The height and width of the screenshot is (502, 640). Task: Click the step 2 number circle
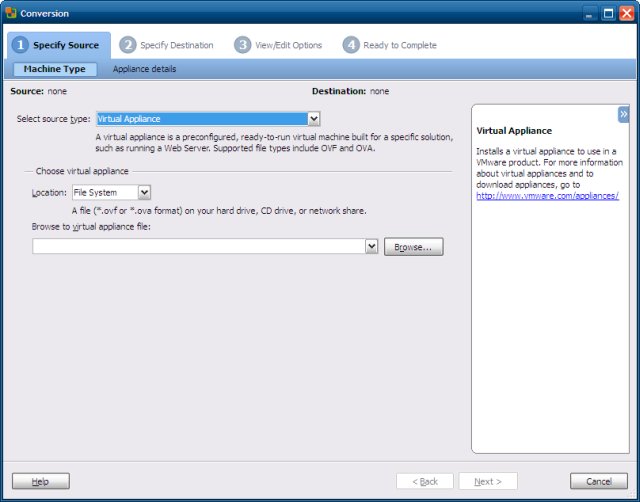point(127,45)
